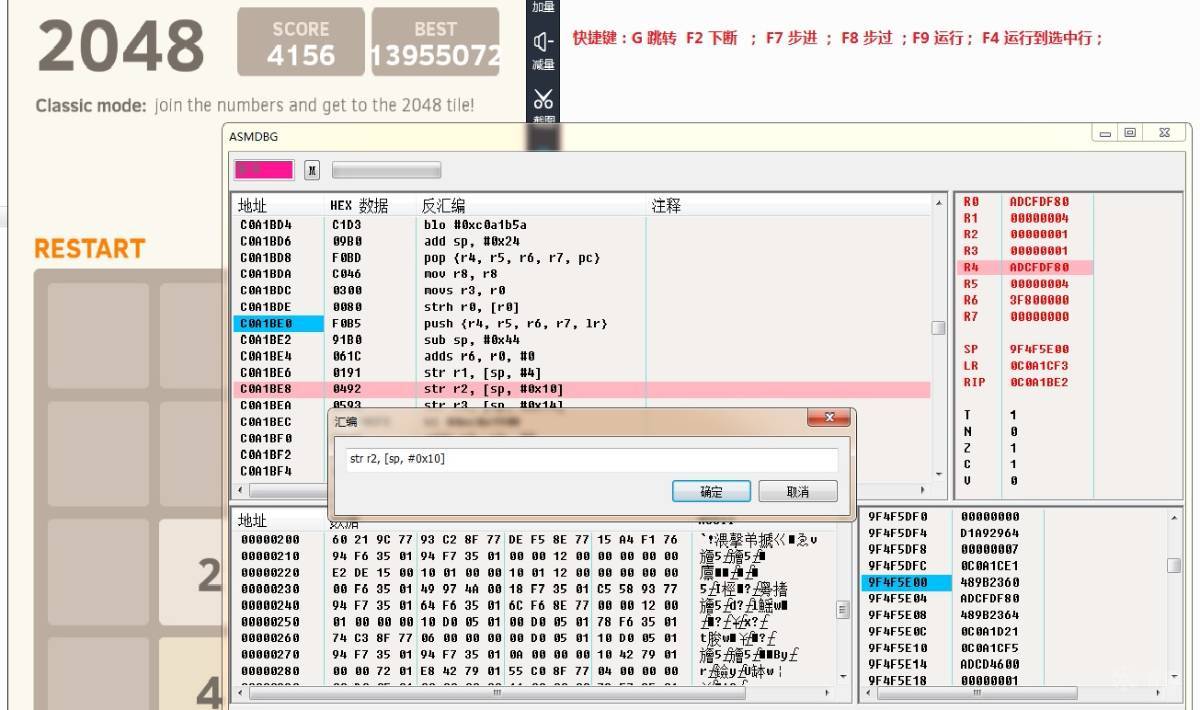
Task: Select the SP register value 9F4F5E00
Action: click(1039, 350)
